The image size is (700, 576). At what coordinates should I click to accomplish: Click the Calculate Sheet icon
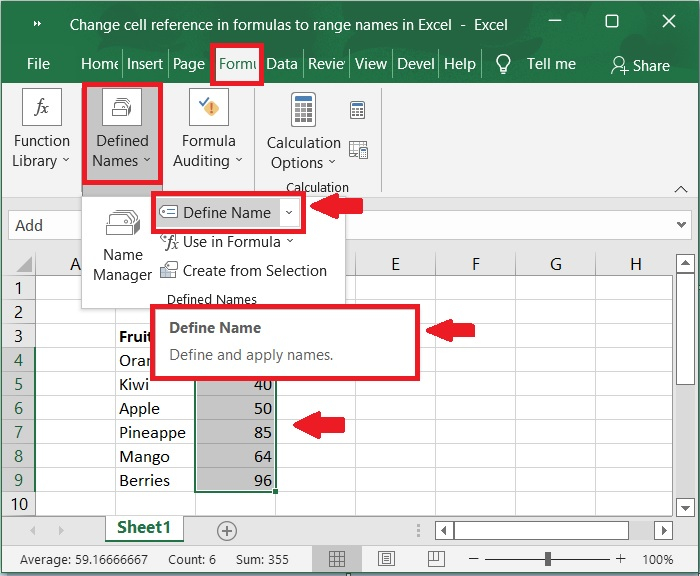click(357, 150)
